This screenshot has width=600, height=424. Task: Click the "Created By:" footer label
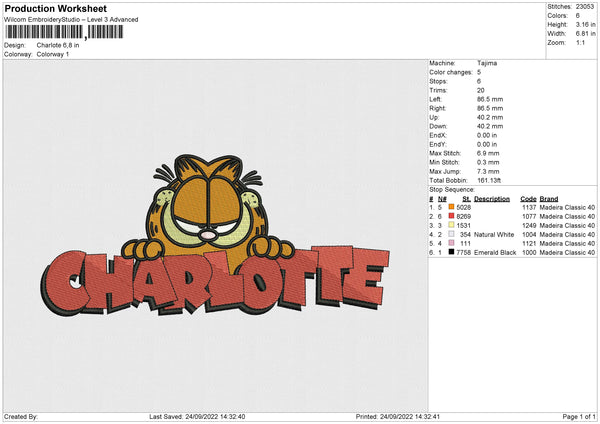click(x=21, y=416)
